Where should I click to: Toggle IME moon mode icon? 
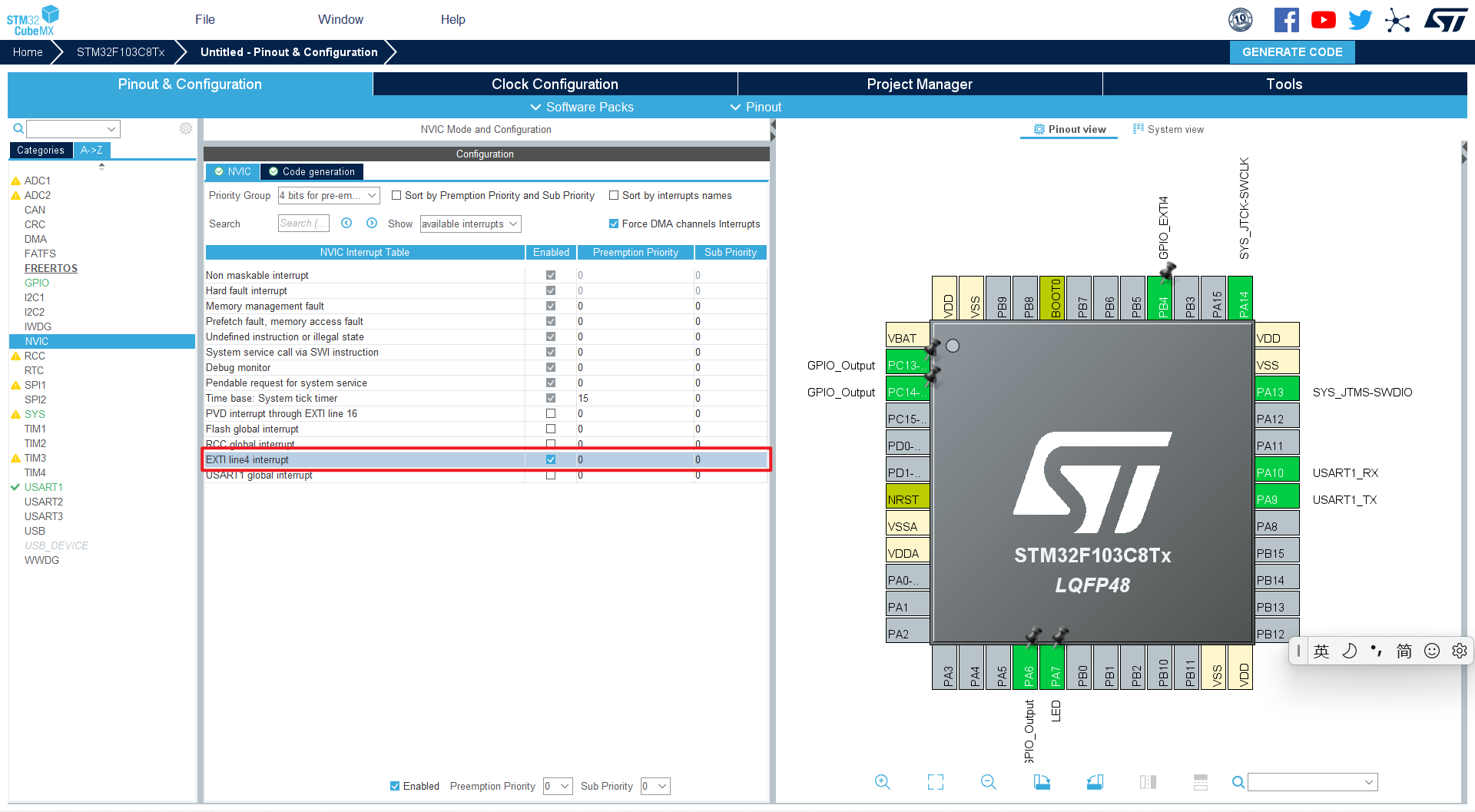[1349, 651]
